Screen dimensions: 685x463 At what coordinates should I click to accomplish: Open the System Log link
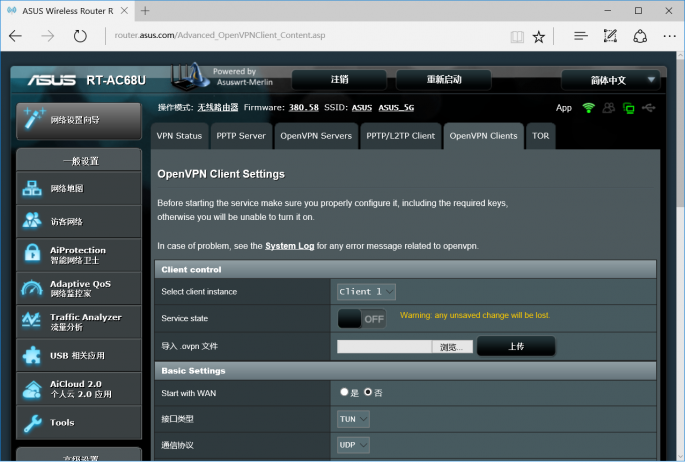tap(290, 246)
